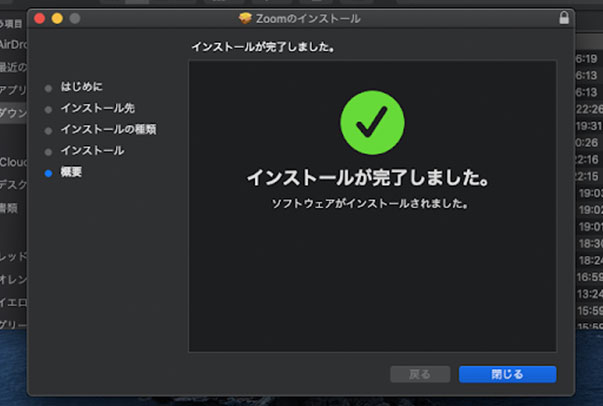Click the lock icon in title bar
Screen dimensions: 603x406
point(564,18)
